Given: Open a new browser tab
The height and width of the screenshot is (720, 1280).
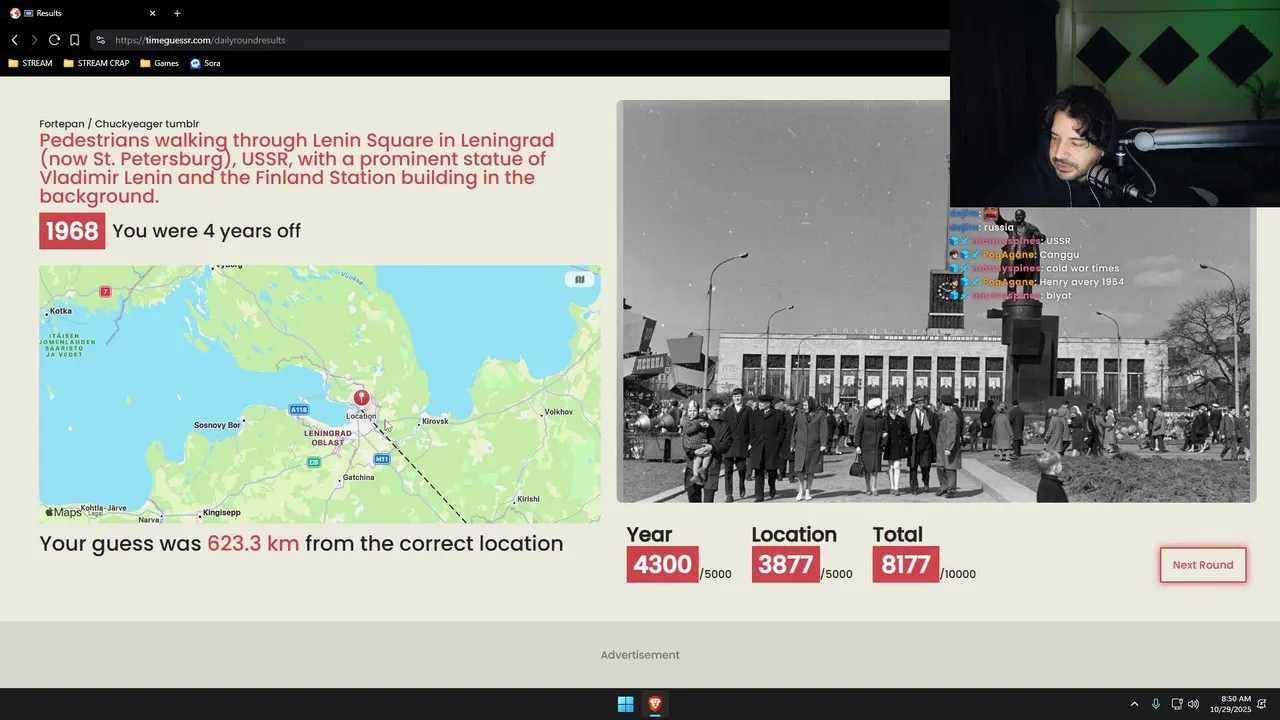Looking at the screenshot, I should (x=177, y=13).
